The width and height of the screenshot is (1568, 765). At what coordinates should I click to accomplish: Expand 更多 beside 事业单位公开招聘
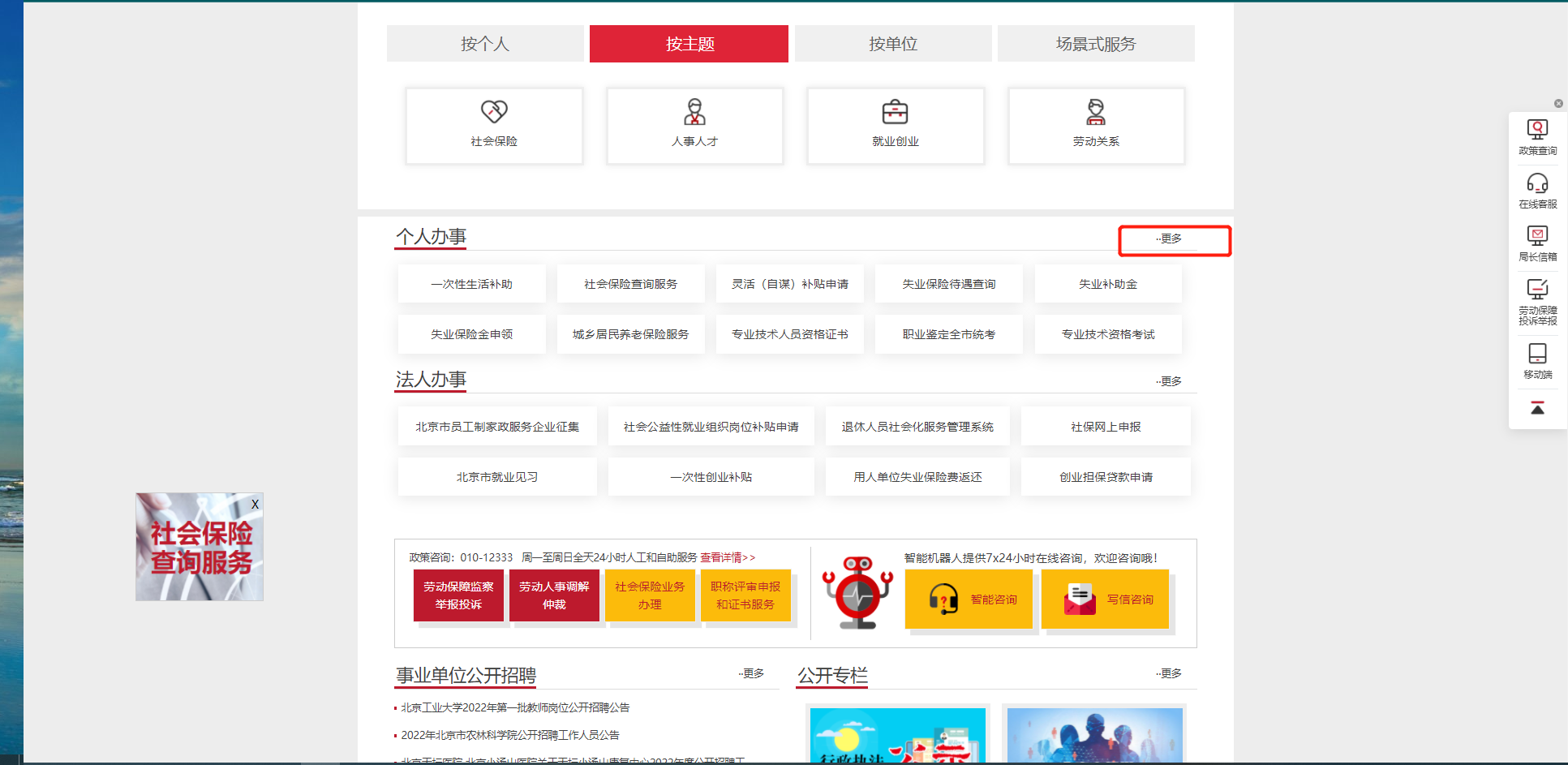click(753, 673)
